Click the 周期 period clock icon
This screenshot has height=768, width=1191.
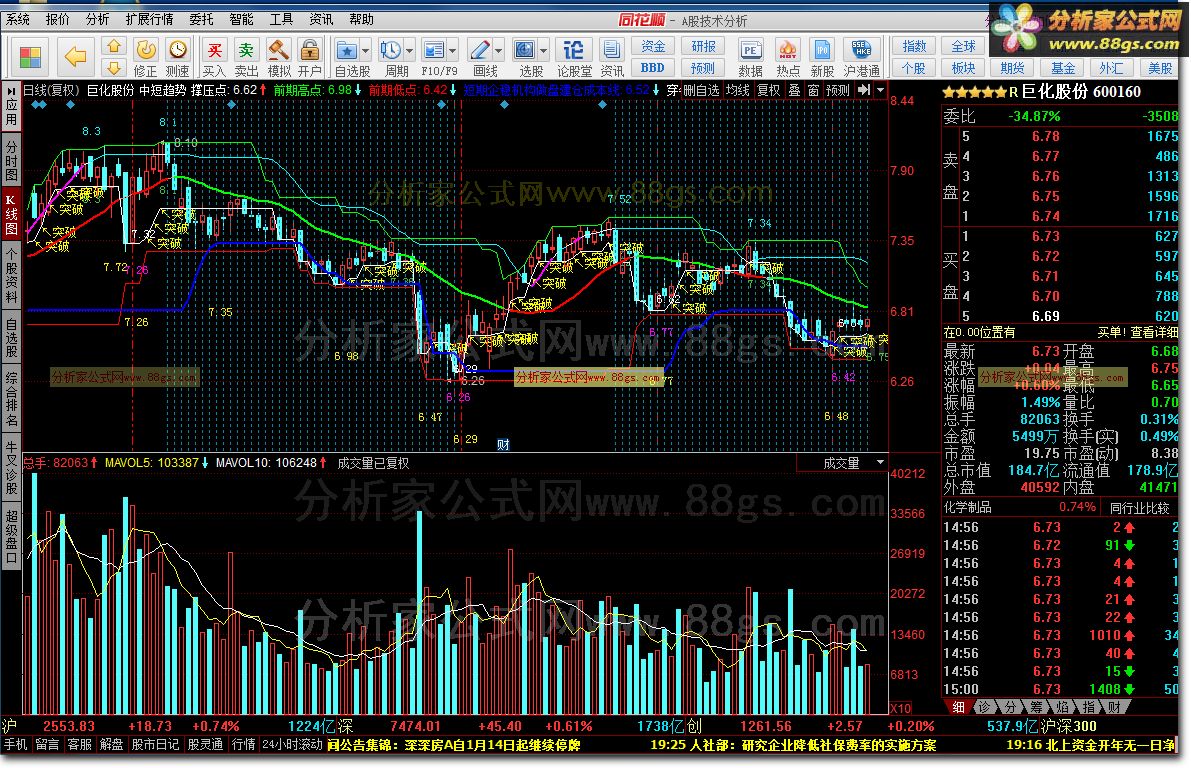(390, 50)
